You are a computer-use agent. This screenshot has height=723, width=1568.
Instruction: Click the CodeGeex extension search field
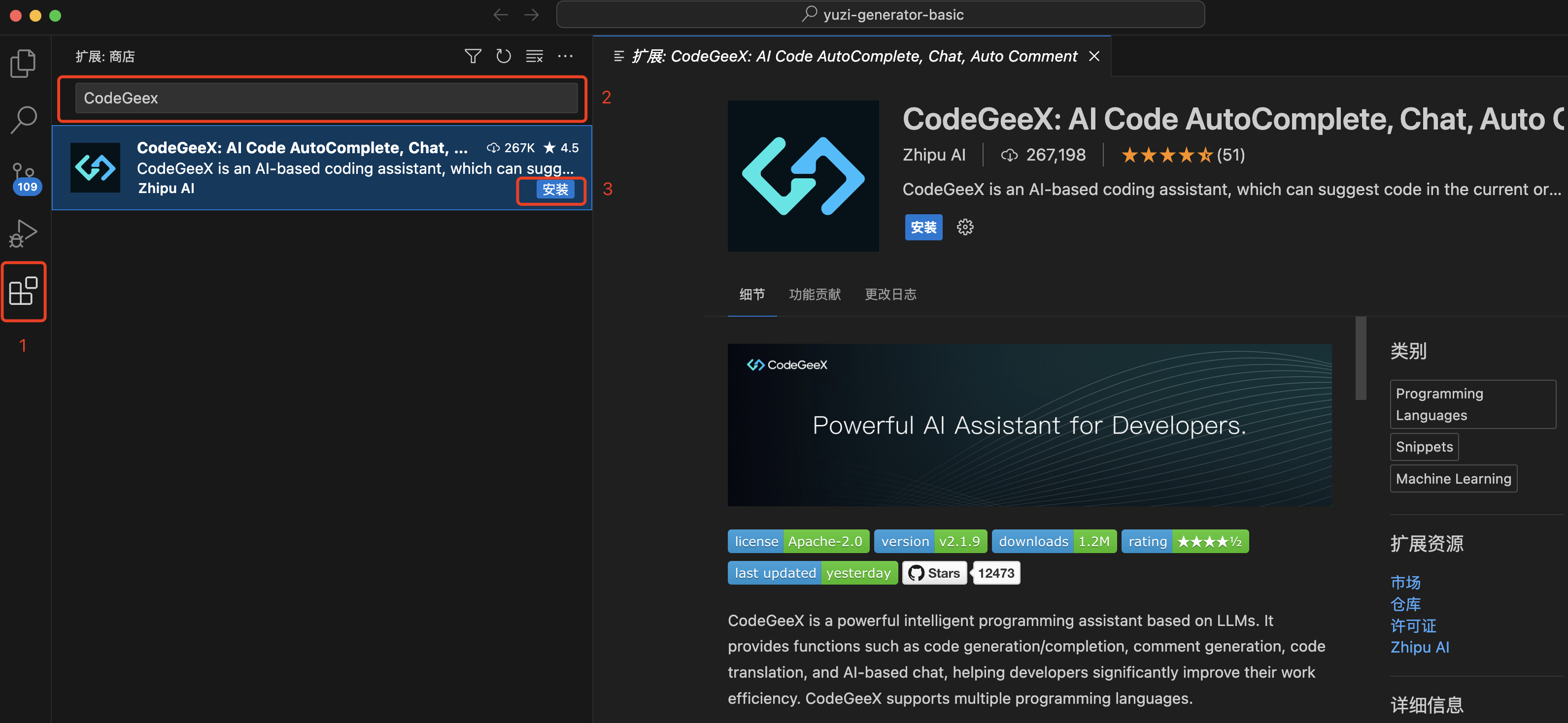tap(326, 98)
